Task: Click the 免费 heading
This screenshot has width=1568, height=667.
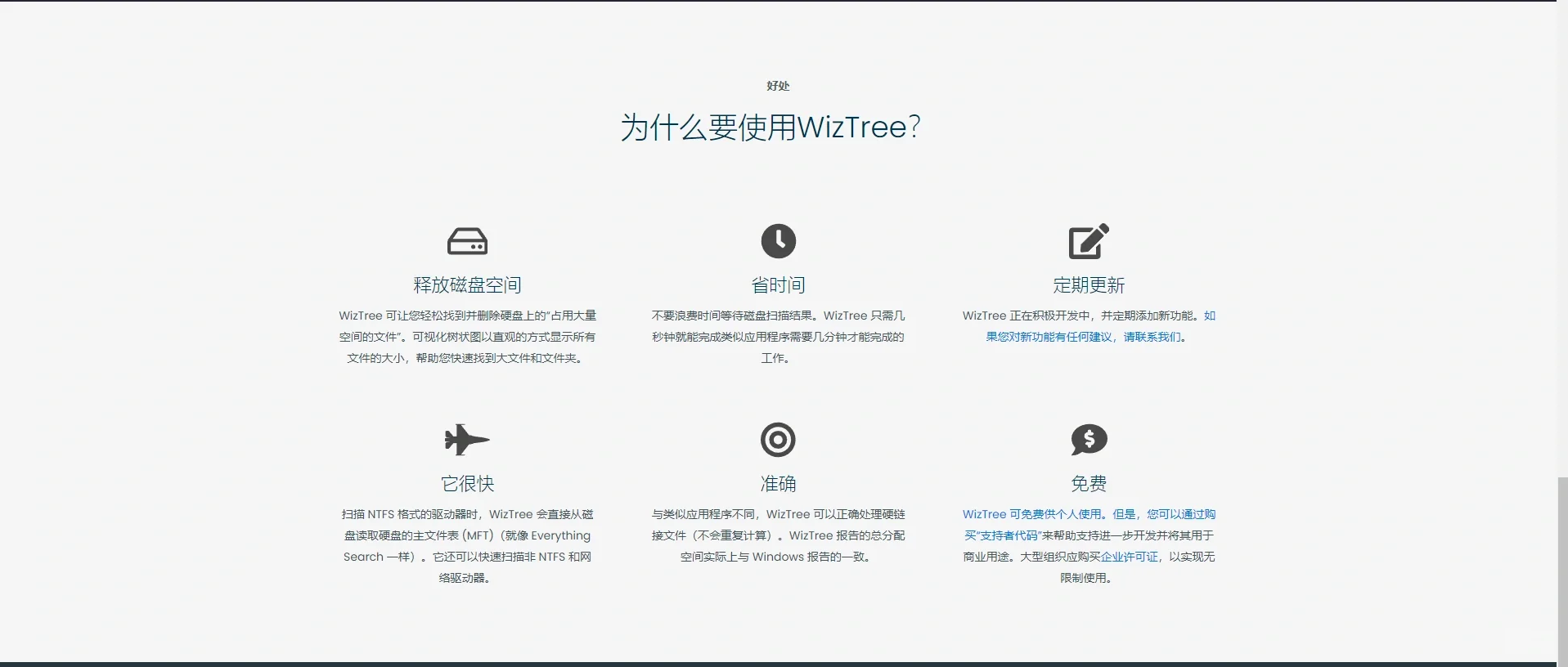Action: [x=1089, y=483]
